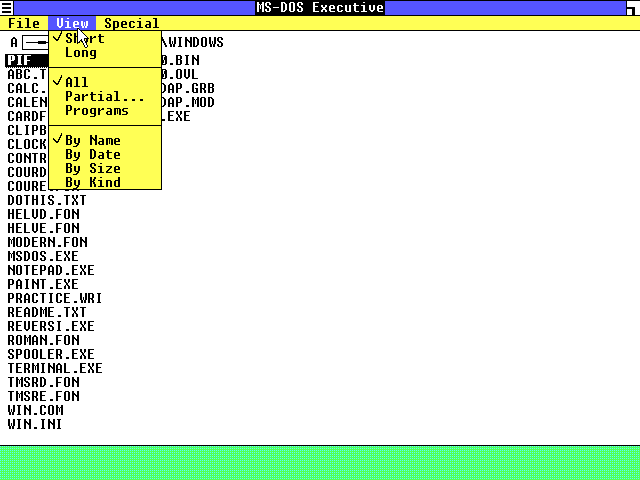Close the open View menu

coord(72,23)
